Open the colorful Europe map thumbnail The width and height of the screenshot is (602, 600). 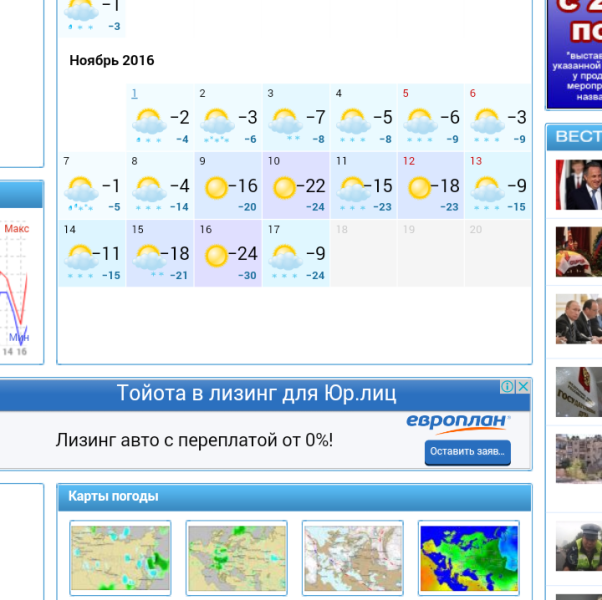468,558
